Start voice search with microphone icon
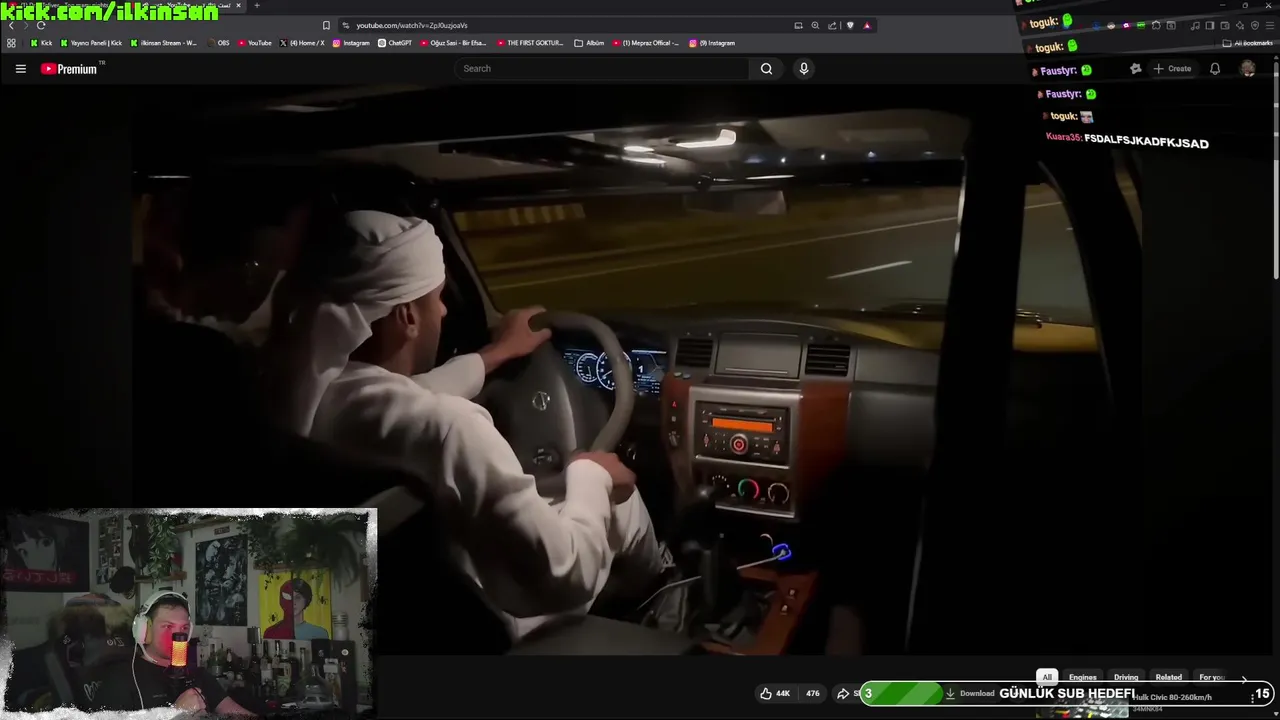This screenshot has width=1280, height=720. pos(803,69)
